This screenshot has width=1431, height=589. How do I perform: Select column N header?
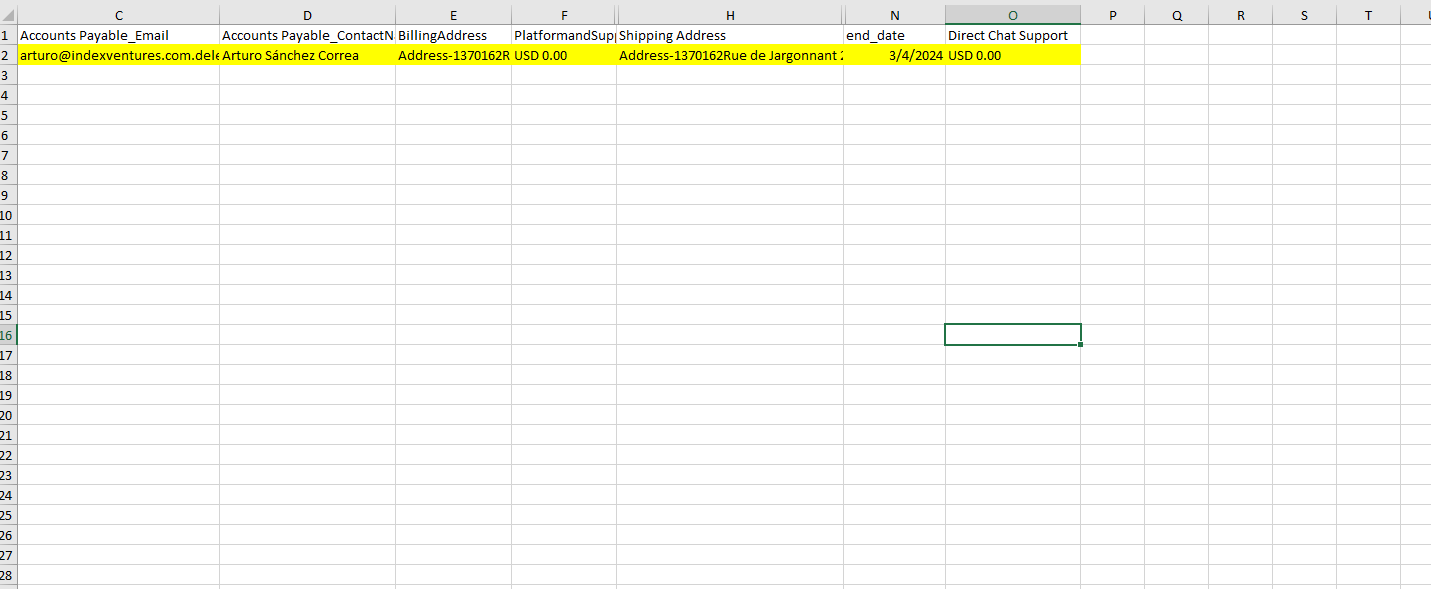click(895, 14)
